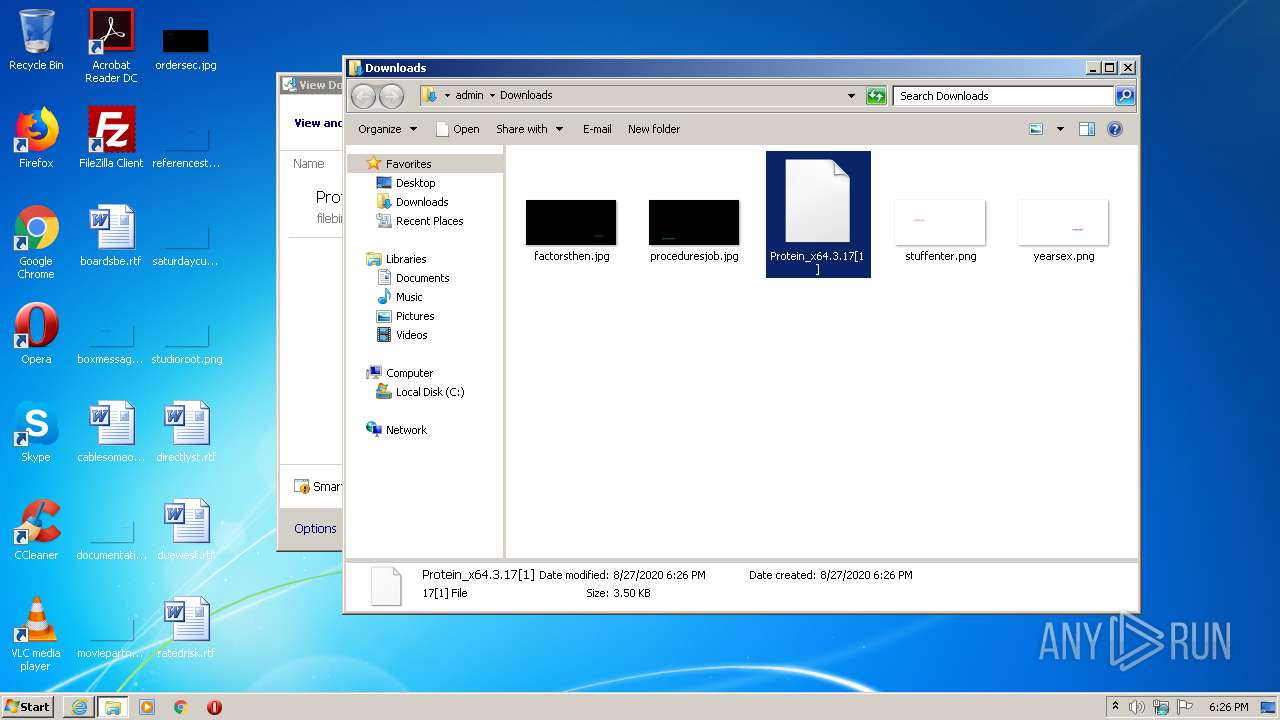Select Local Disk (C:)
This screenshot has width=1280, height=720.
coord(429,392)
